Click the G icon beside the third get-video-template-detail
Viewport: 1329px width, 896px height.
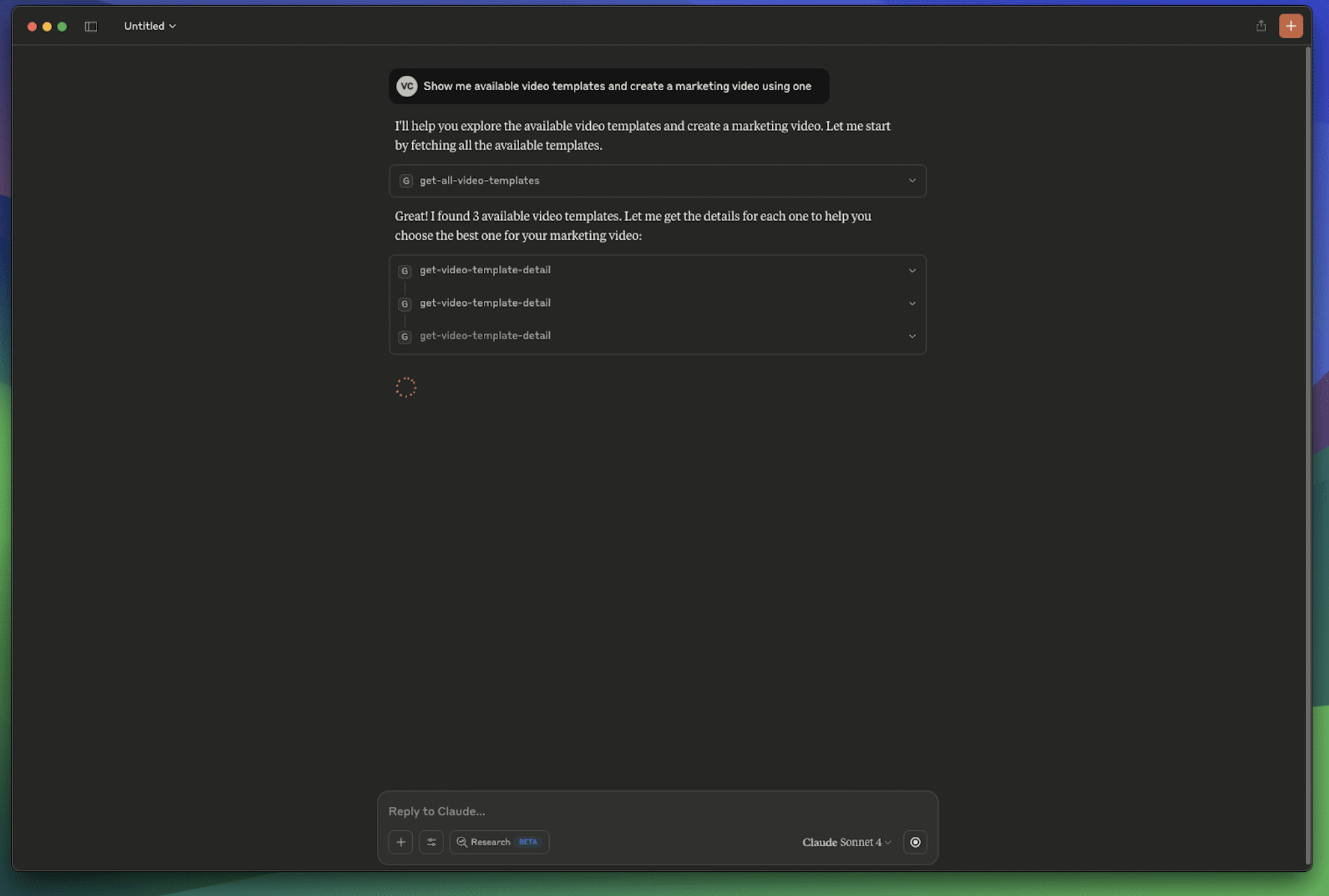(404, 336)
